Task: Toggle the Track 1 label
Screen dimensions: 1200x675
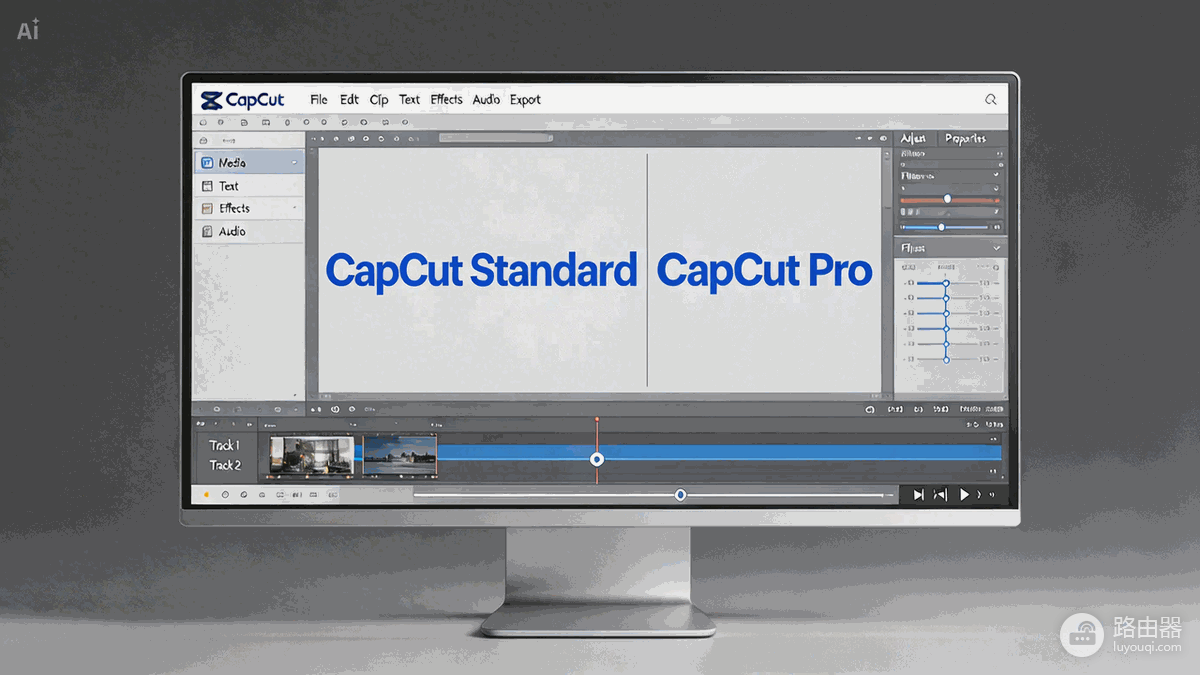Action: pos(224,445)
